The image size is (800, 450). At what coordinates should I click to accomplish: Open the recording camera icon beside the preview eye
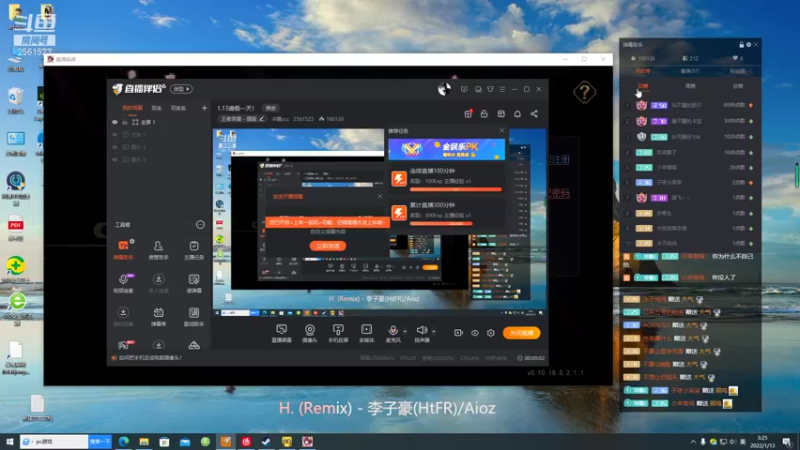458,333
